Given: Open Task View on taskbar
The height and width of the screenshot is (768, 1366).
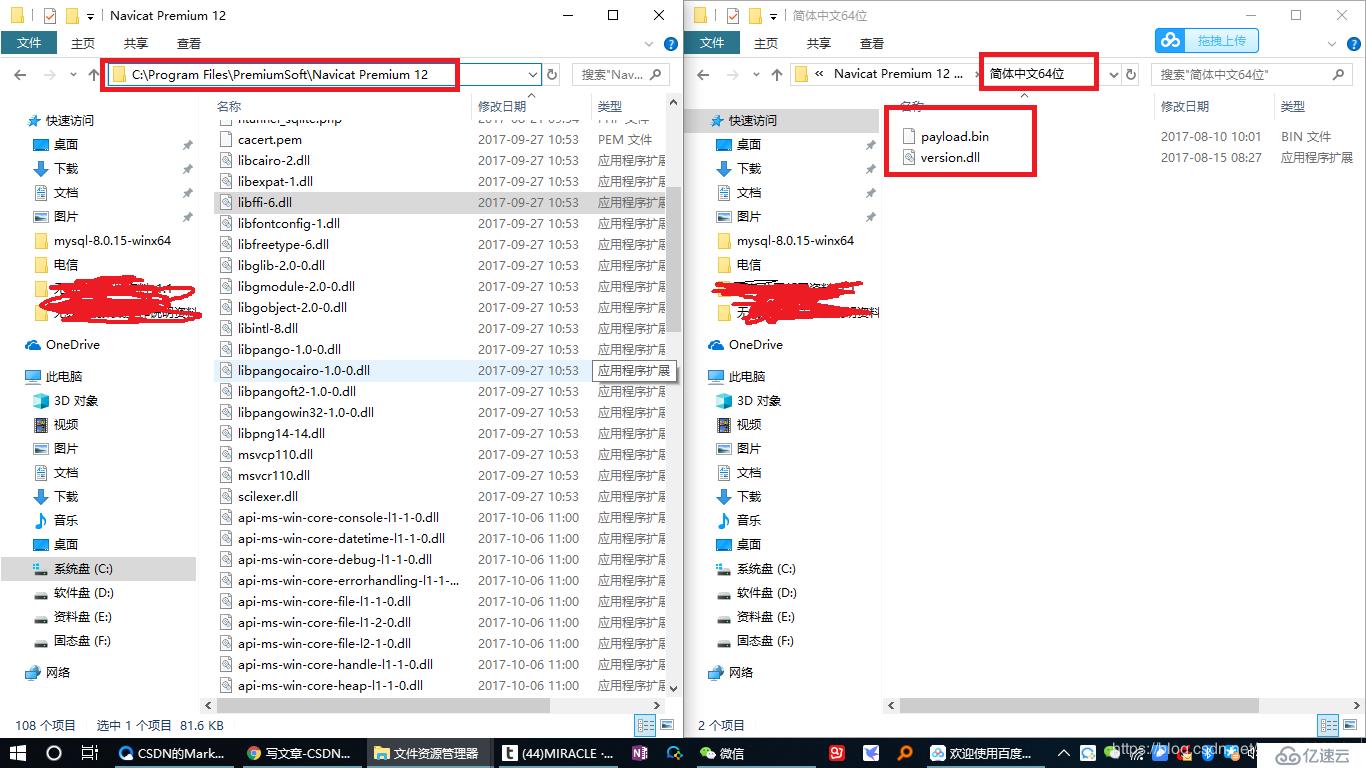Looking at the screenshot, I should pyautogui.click(x=89, y=753).
